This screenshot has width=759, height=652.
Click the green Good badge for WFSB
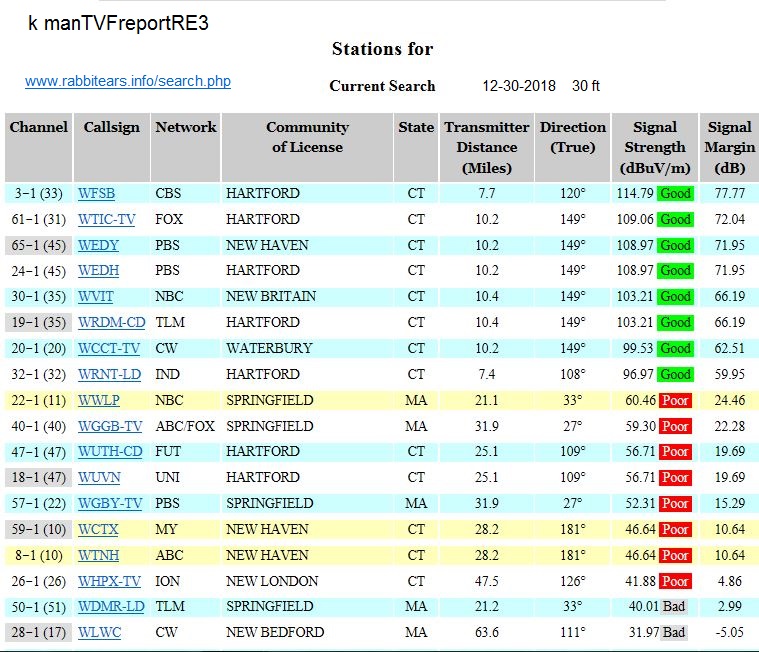[x=675, y=193]
